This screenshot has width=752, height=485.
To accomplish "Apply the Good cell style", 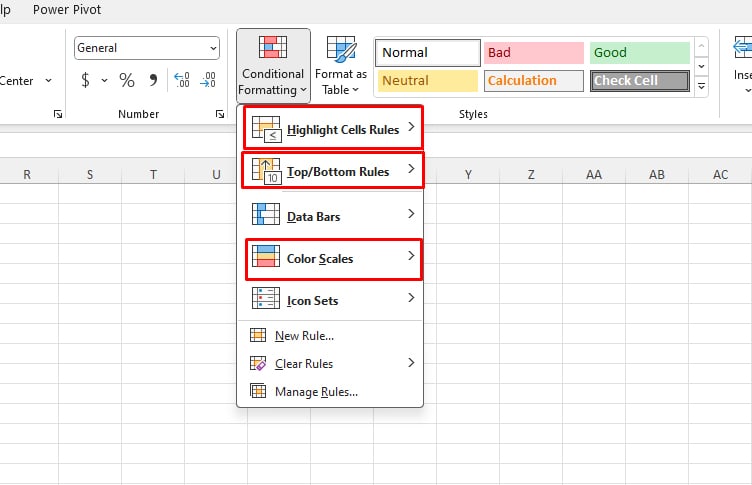I will click(639, 52).
